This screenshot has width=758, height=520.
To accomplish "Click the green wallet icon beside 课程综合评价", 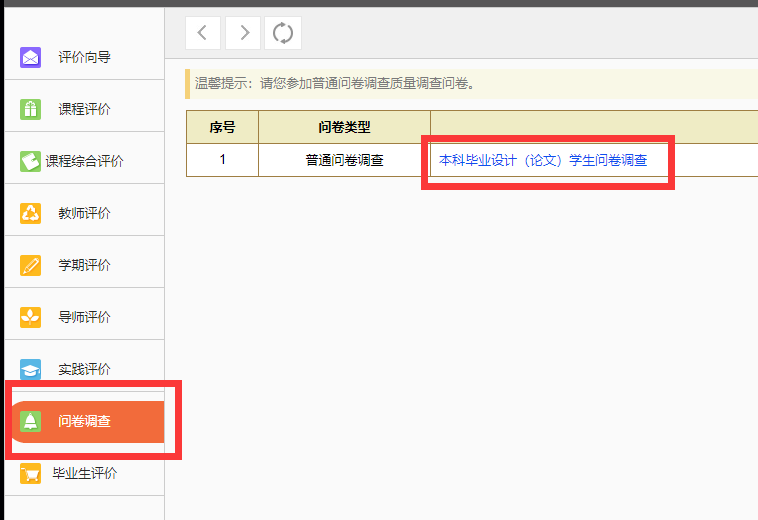I will click(30, 161).
